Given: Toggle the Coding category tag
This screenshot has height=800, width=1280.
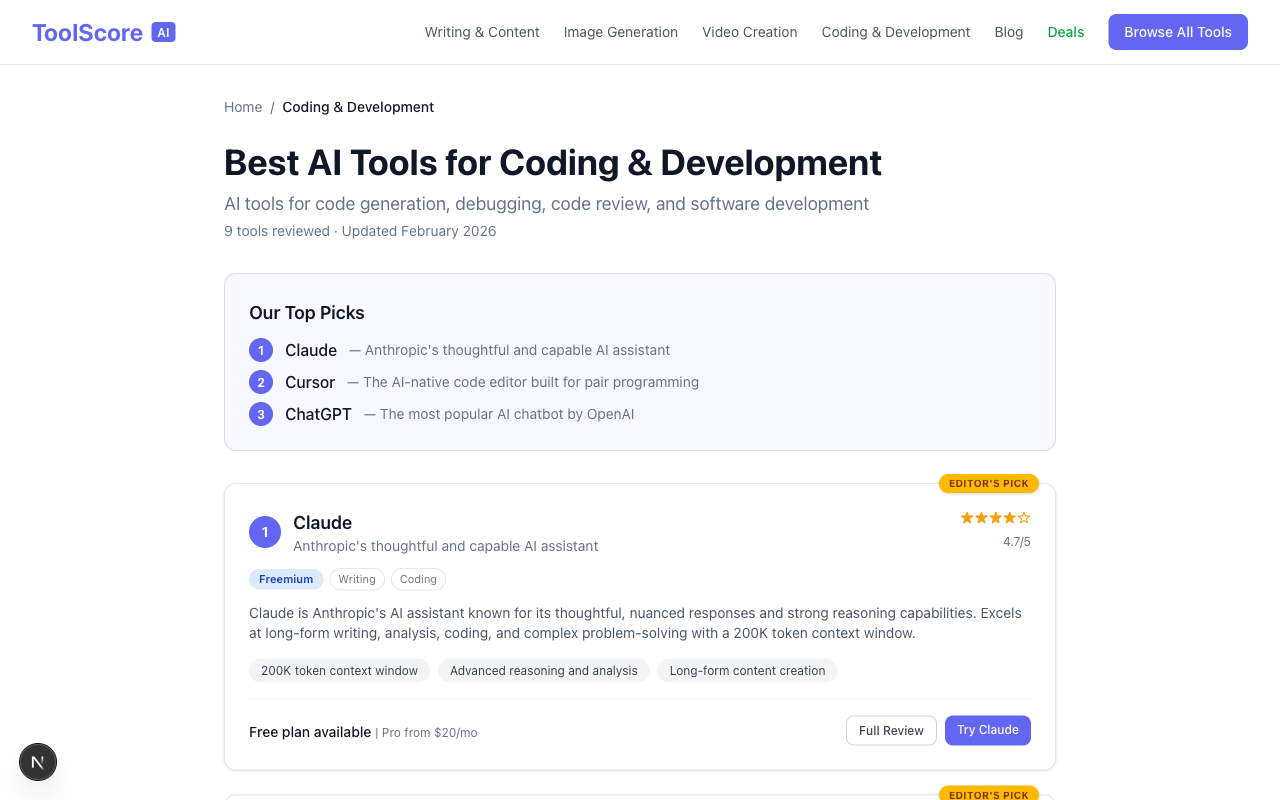Looking at the screenshot, I should point(418,579).
